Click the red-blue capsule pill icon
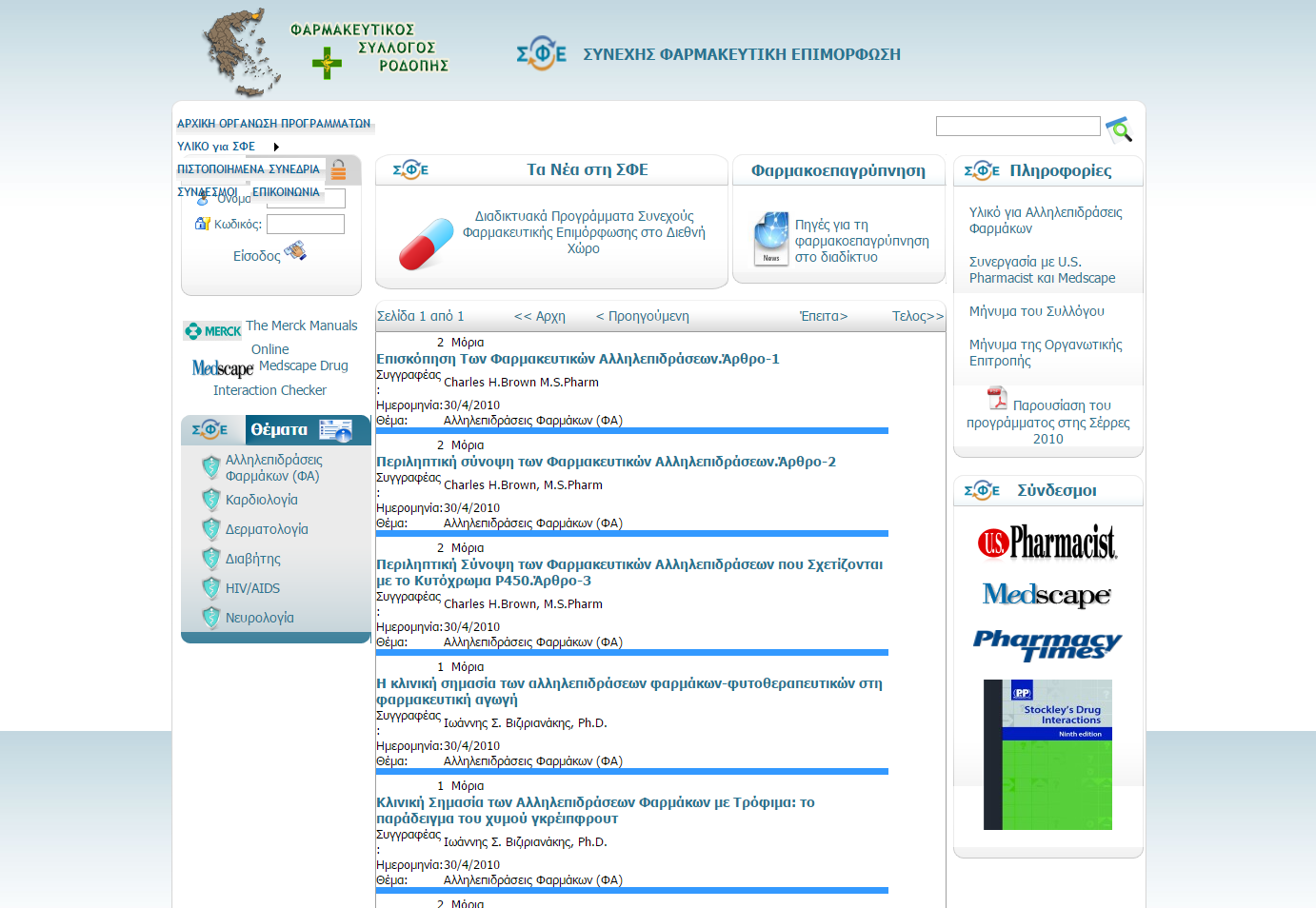Image resolution: width=1316 pixels, height=908 pixels. pyautogui.click(x=426, y=244)
